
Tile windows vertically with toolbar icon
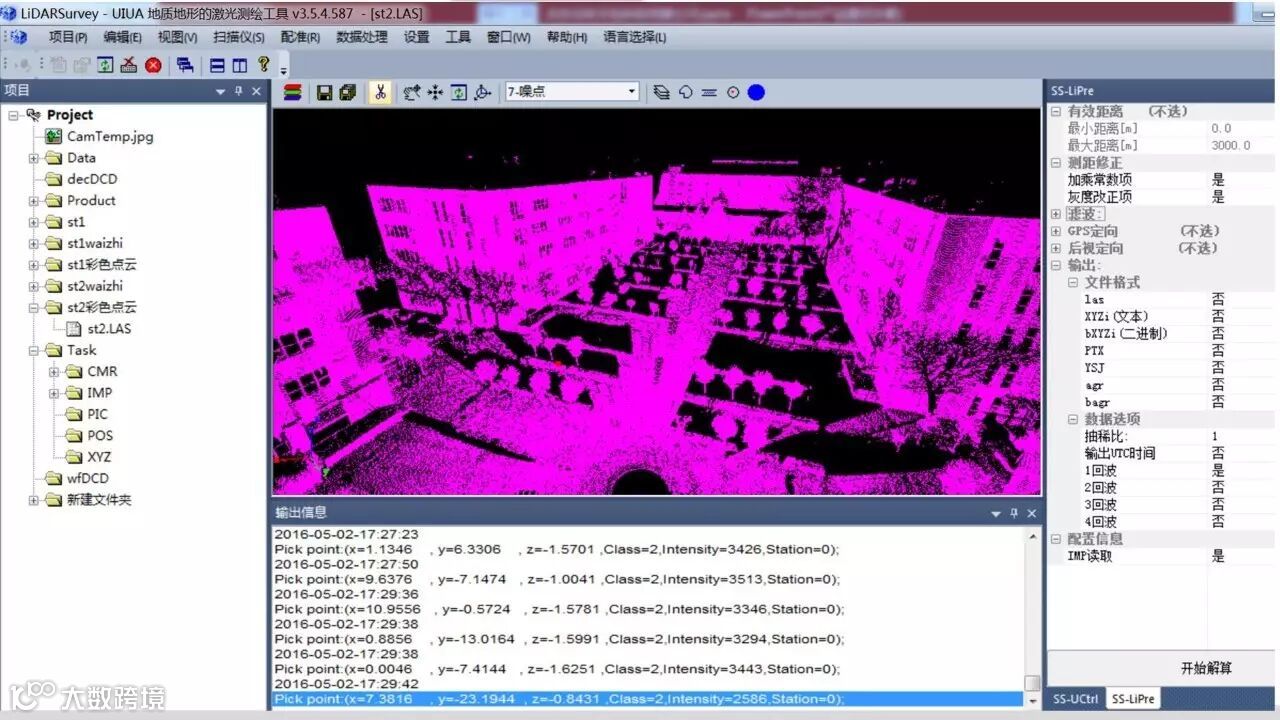point(240,65)
